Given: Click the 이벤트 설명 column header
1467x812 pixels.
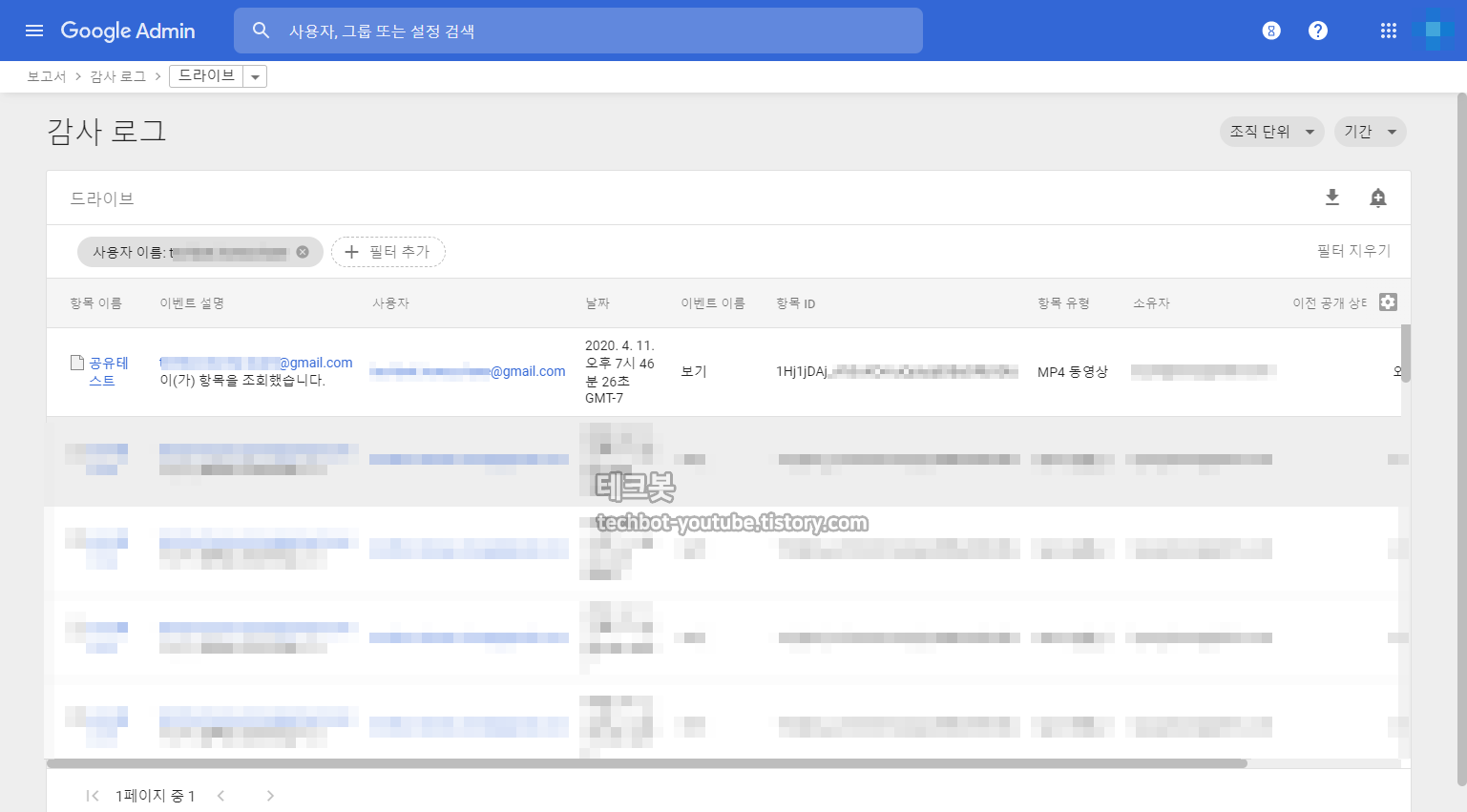Looking at the screenshot, I should (x=192, y=303).
